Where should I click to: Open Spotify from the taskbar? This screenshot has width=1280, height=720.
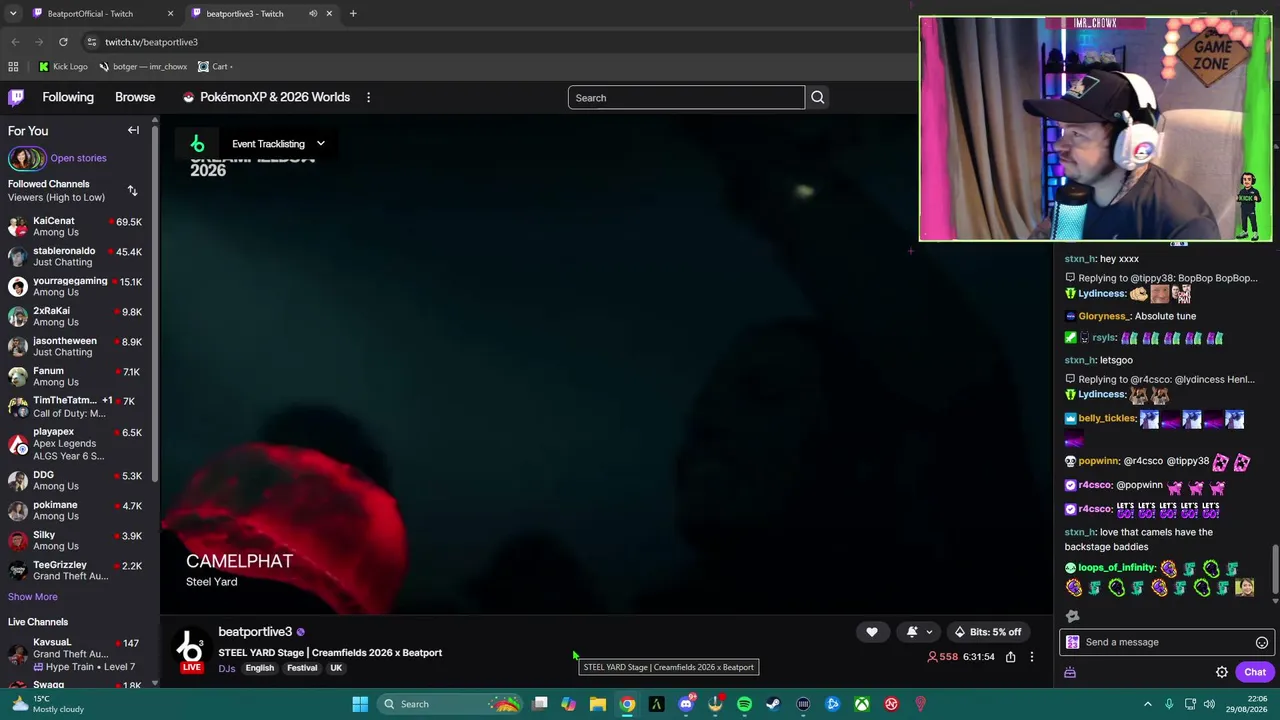(x=744, y=704)
